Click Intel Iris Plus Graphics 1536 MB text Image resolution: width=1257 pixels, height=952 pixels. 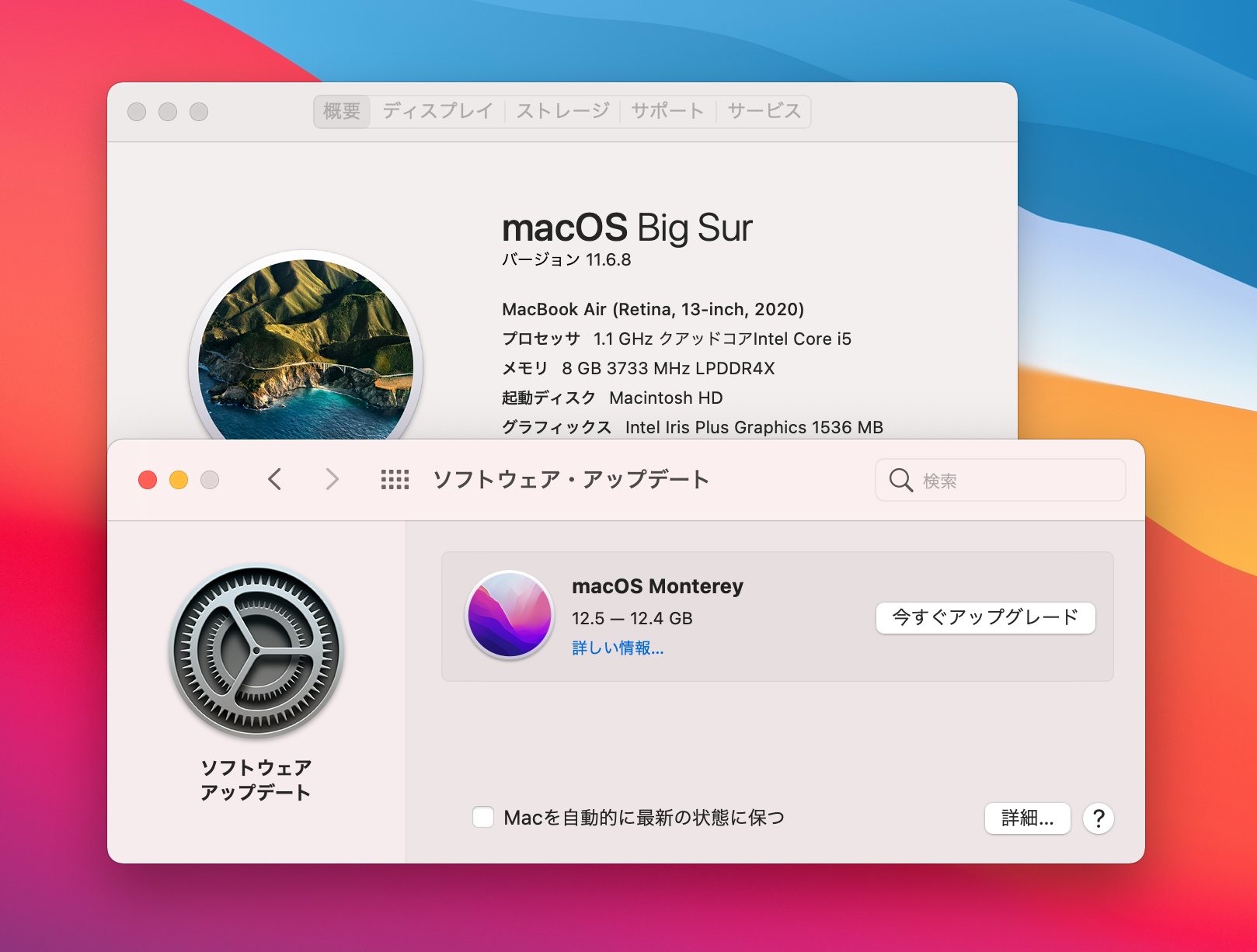coord(754,427)
